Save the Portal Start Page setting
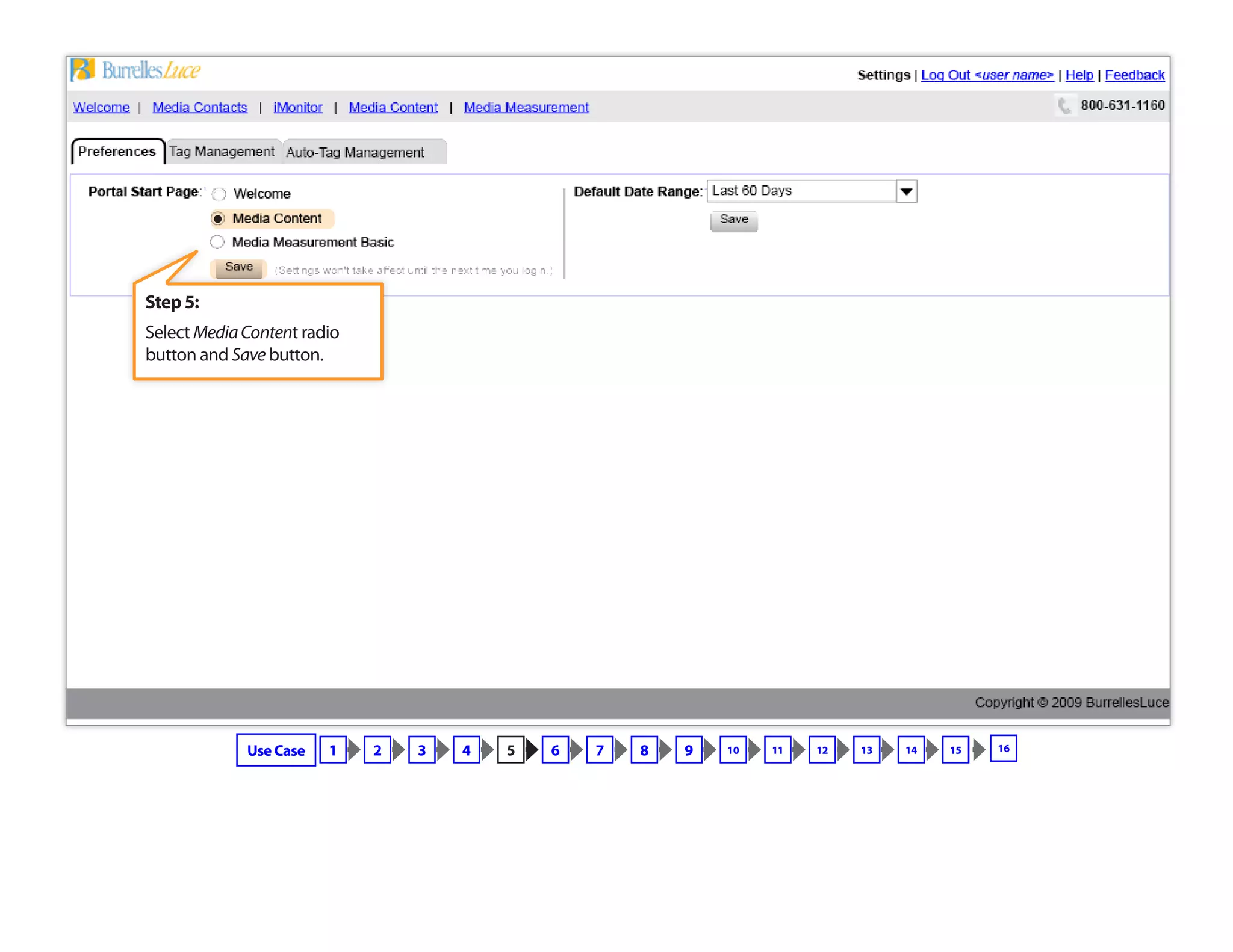The height and width of the screenshot is (952, 1233). (238, 268)
